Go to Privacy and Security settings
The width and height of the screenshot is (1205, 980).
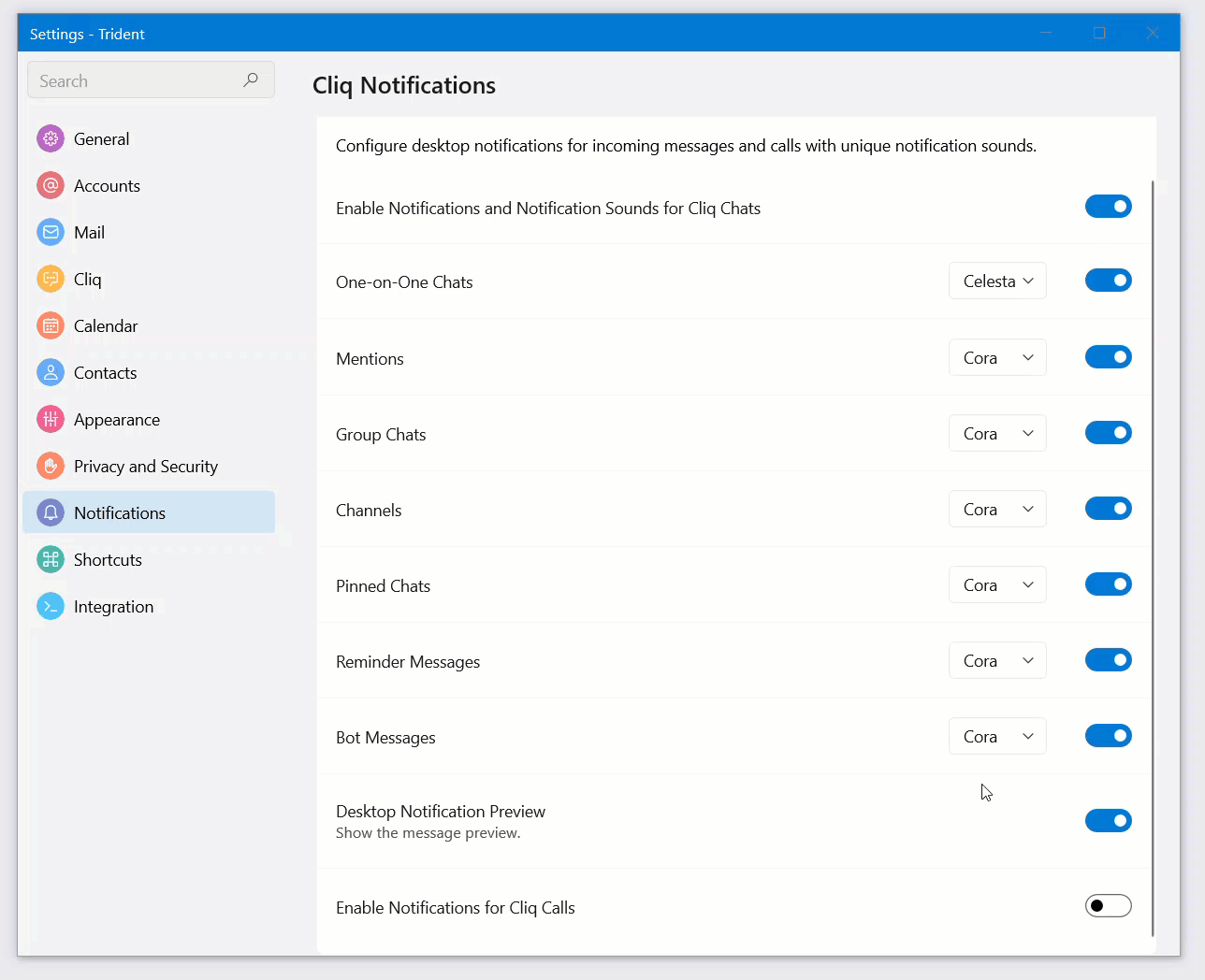click(145, 466)
